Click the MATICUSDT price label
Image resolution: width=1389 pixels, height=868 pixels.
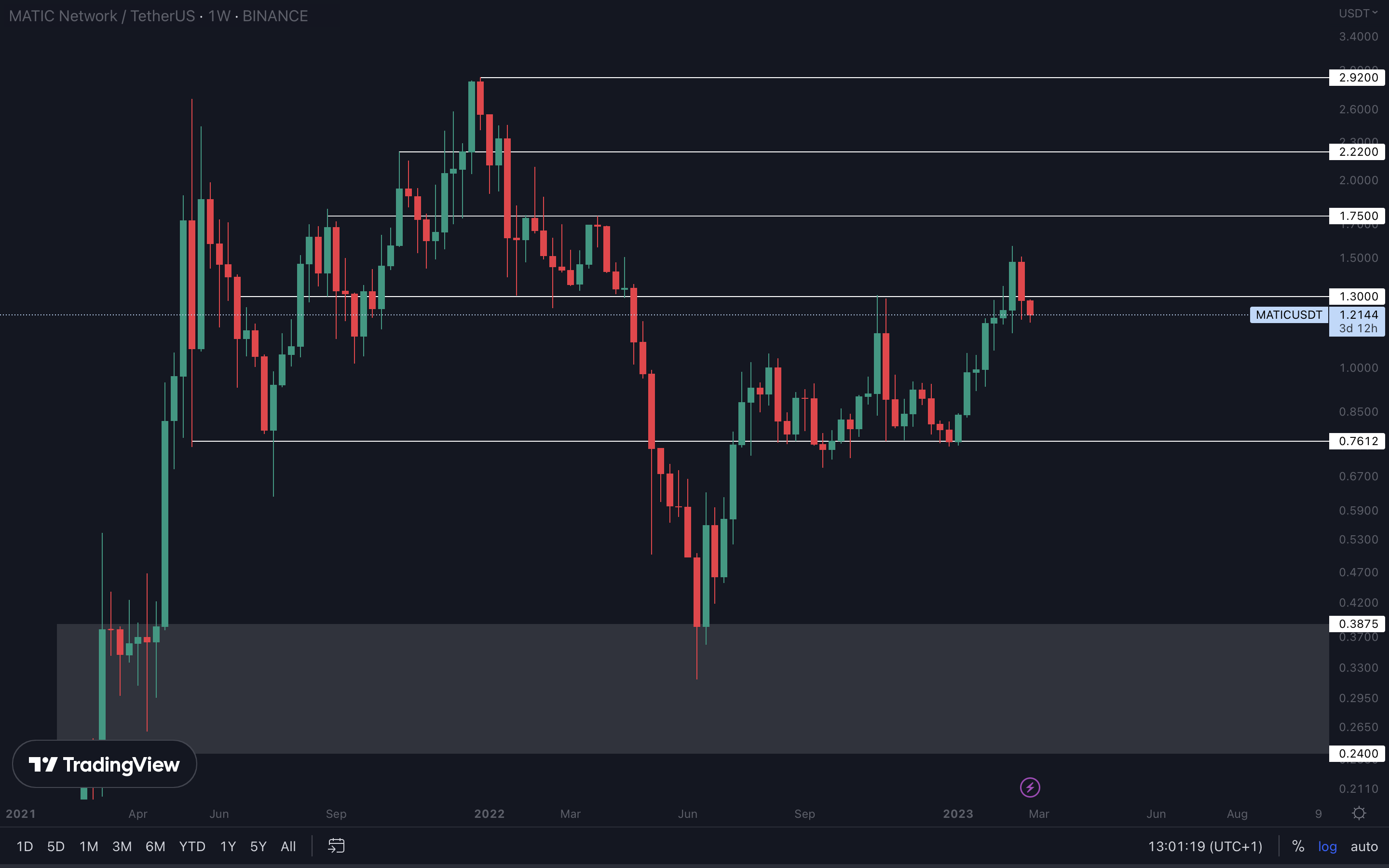click(x=1289, y=314)
